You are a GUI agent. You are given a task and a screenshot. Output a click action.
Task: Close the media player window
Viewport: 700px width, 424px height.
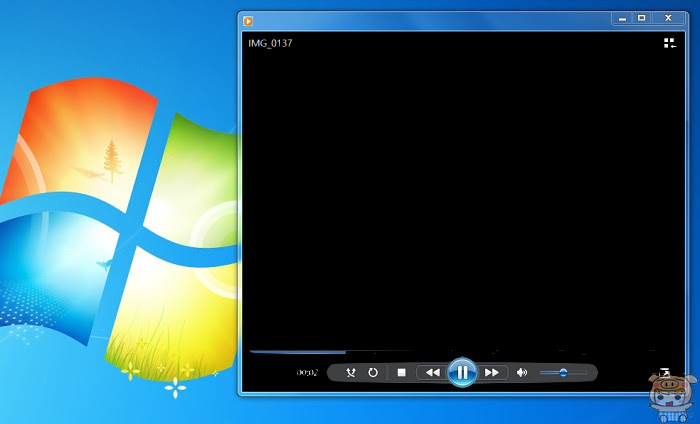click(x=668, y=18)
